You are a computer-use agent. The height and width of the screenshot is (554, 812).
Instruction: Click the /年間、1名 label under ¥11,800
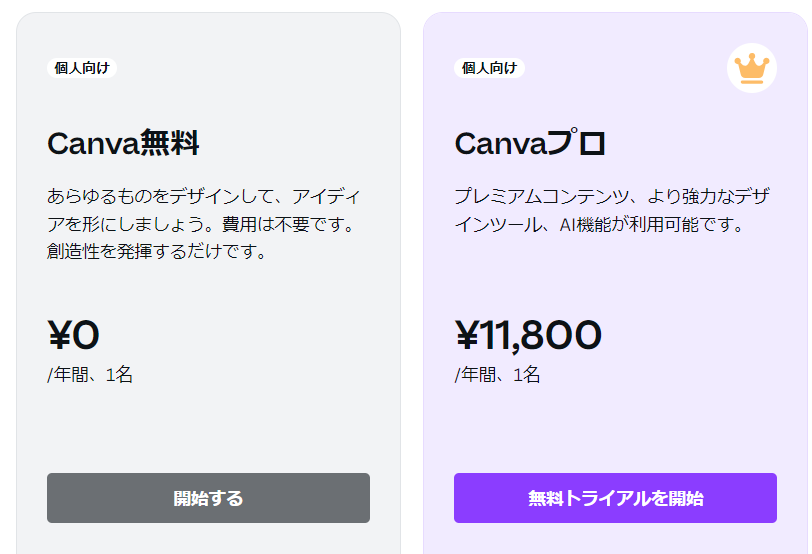click(497, 375)
